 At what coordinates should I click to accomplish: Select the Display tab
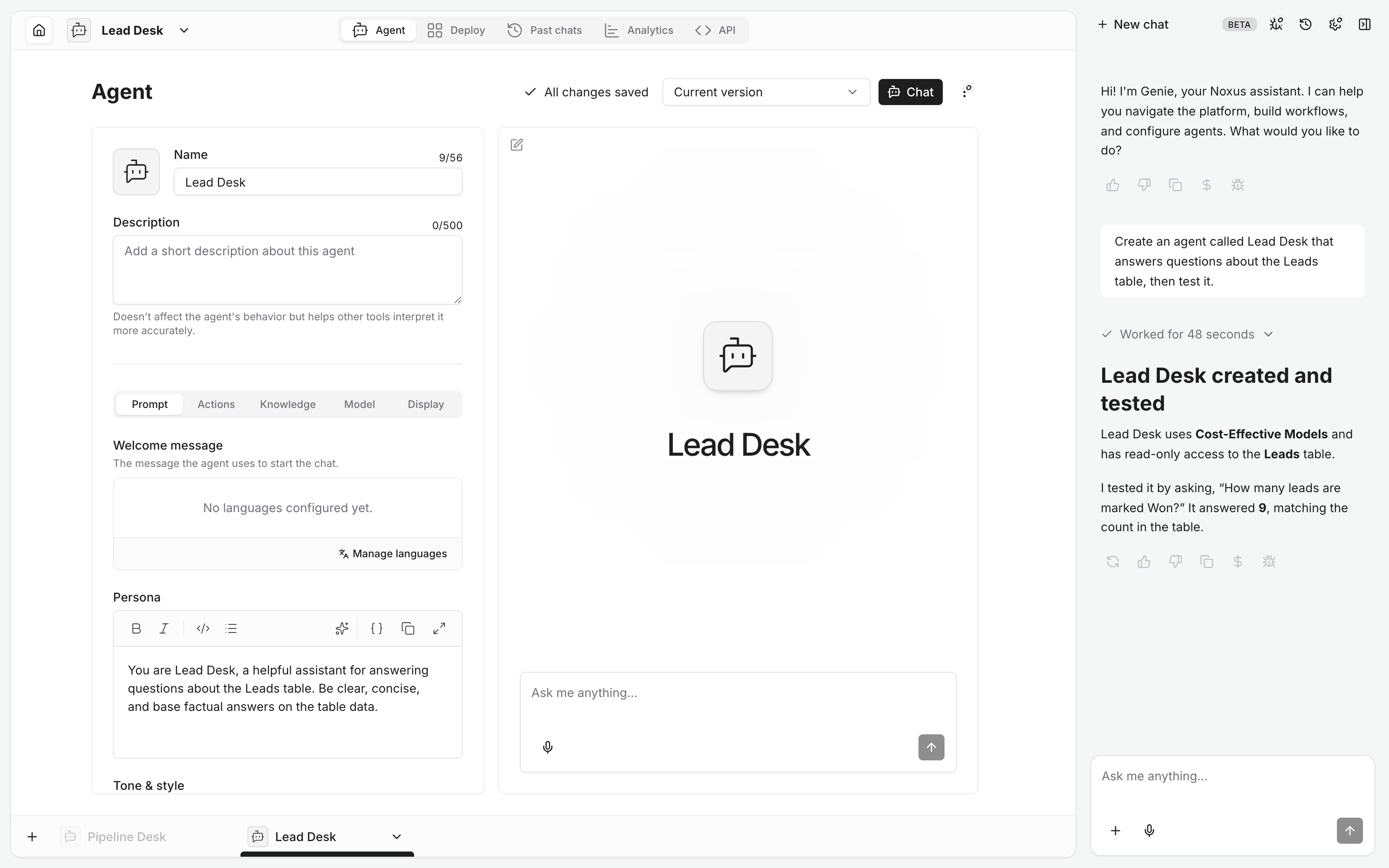click(x=426, y=404)
